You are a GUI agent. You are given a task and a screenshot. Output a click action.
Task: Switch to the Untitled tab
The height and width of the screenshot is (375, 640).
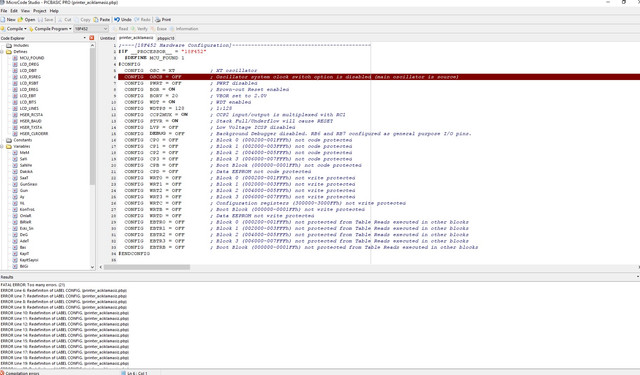pos(108,38)
